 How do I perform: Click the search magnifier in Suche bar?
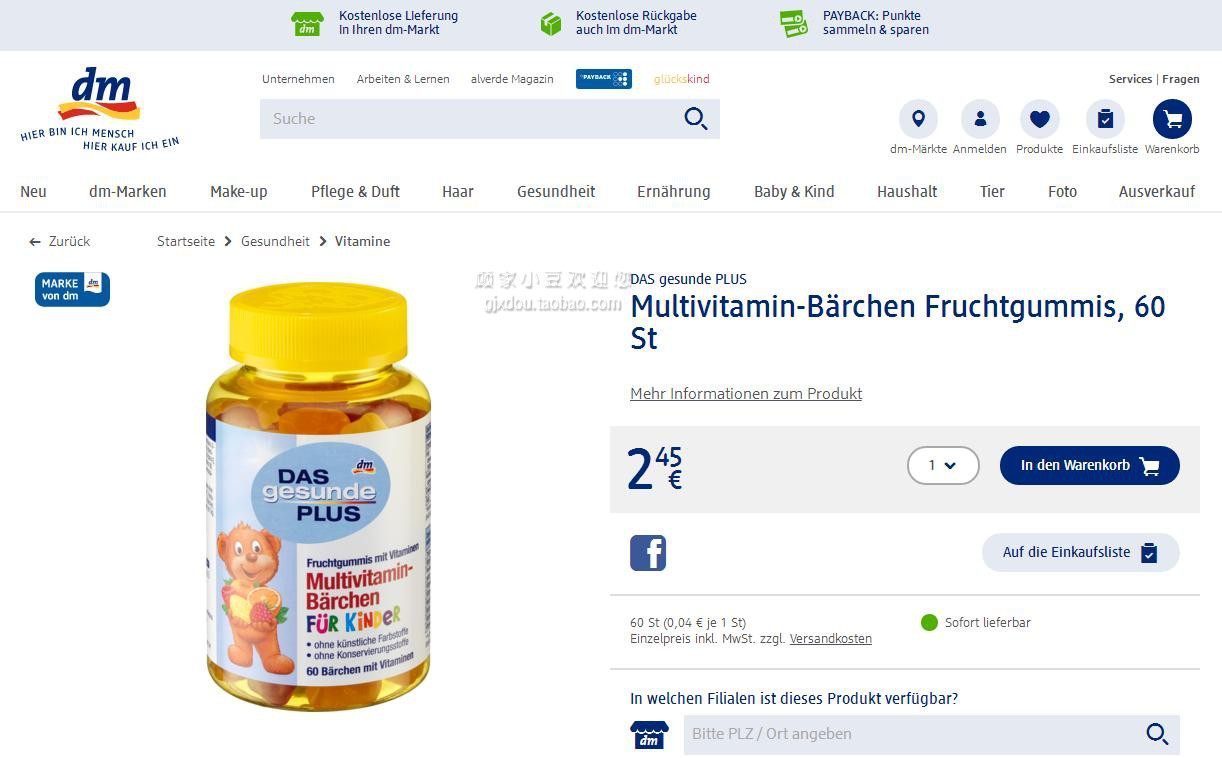[x=696, y=119]
